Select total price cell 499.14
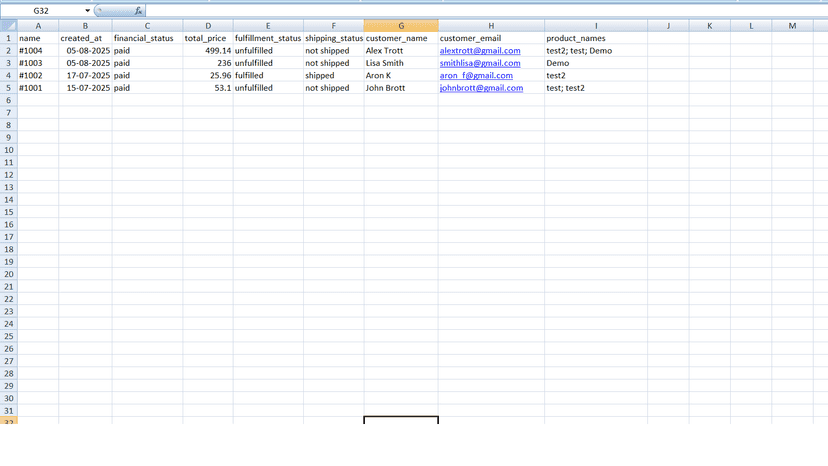Viewport: 828px width, 466px height. (x=208, y=51)
